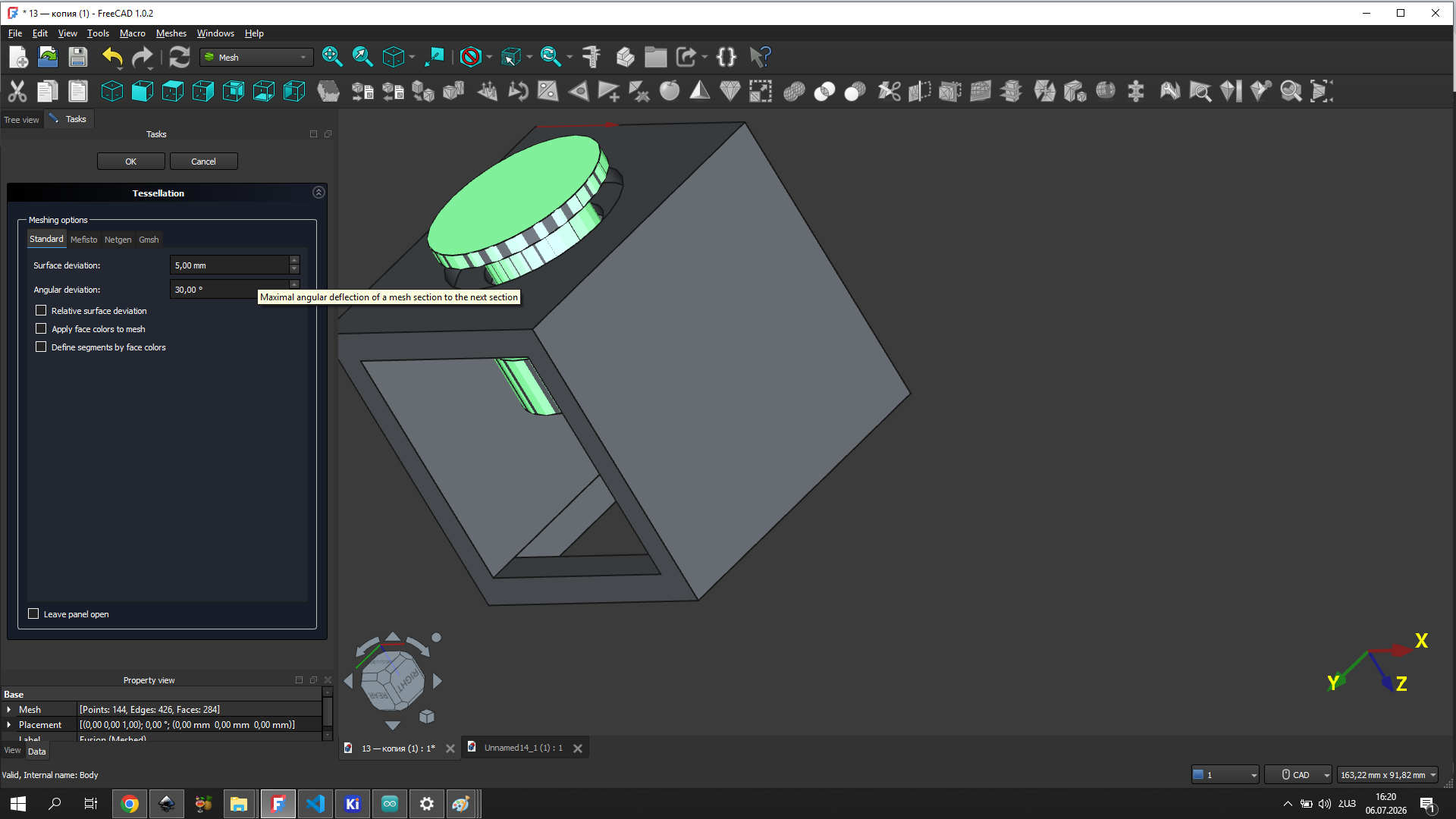The height and width of the screenshot is (819, 1456).
Task: Switch to Tree view tab
Action: point(21,120)
